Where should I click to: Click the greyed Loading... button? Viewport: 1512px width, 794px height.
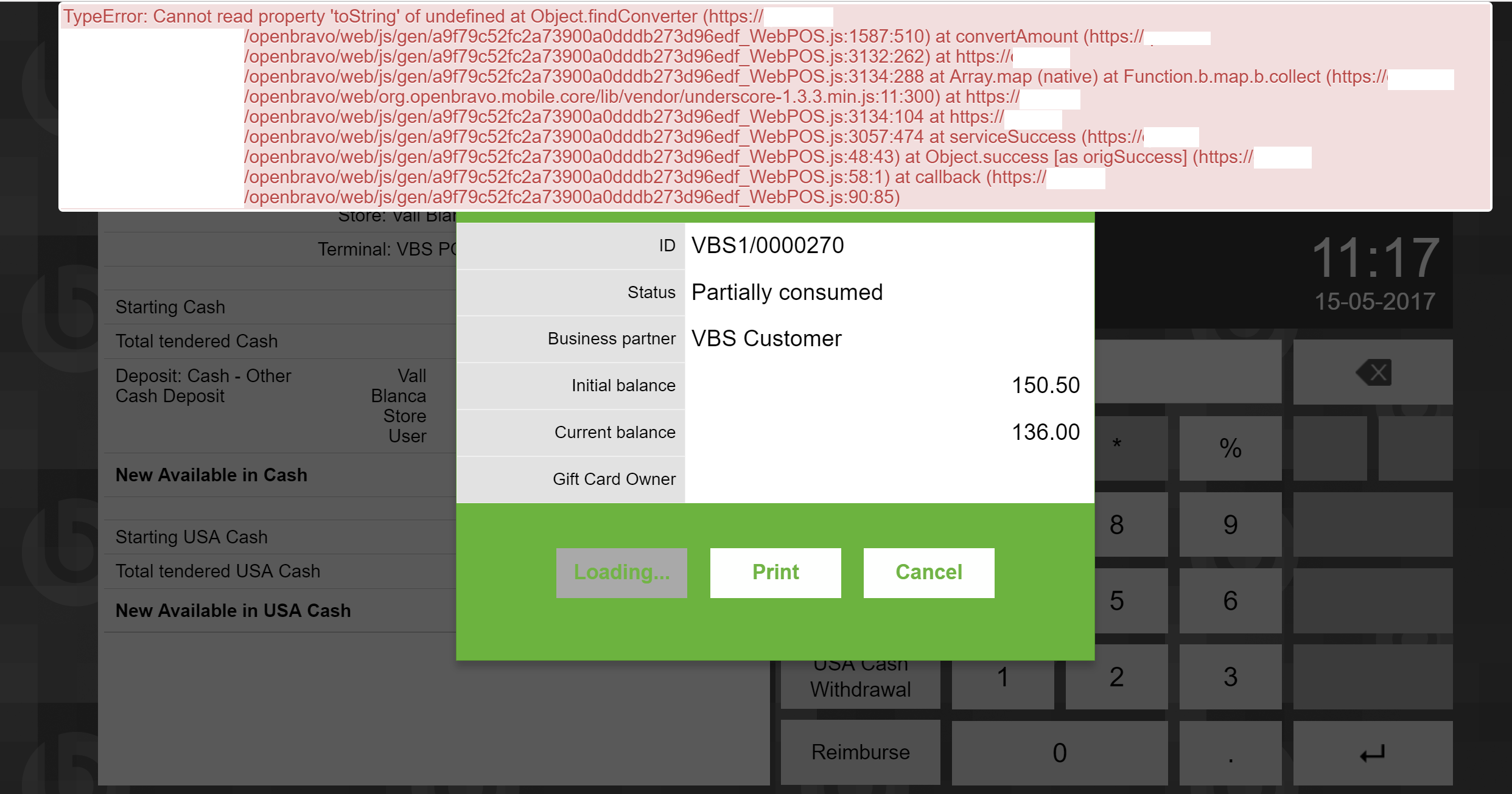621,573
